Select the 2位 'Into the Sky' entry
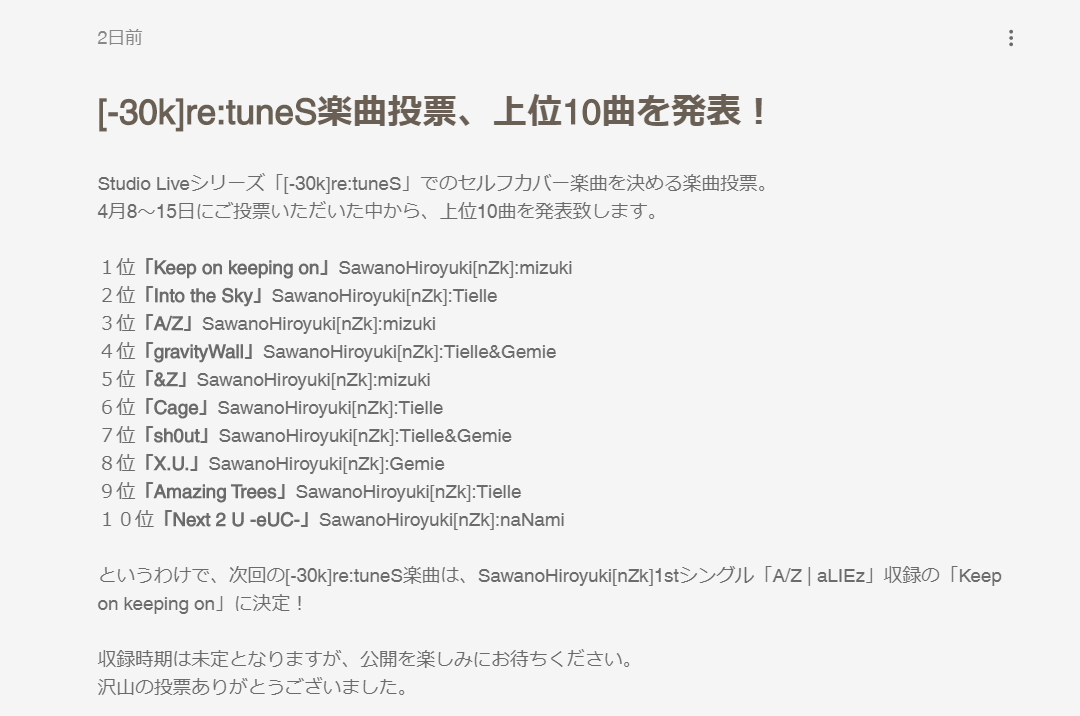This screenshot has width=1080, height=716. point(298,296)
